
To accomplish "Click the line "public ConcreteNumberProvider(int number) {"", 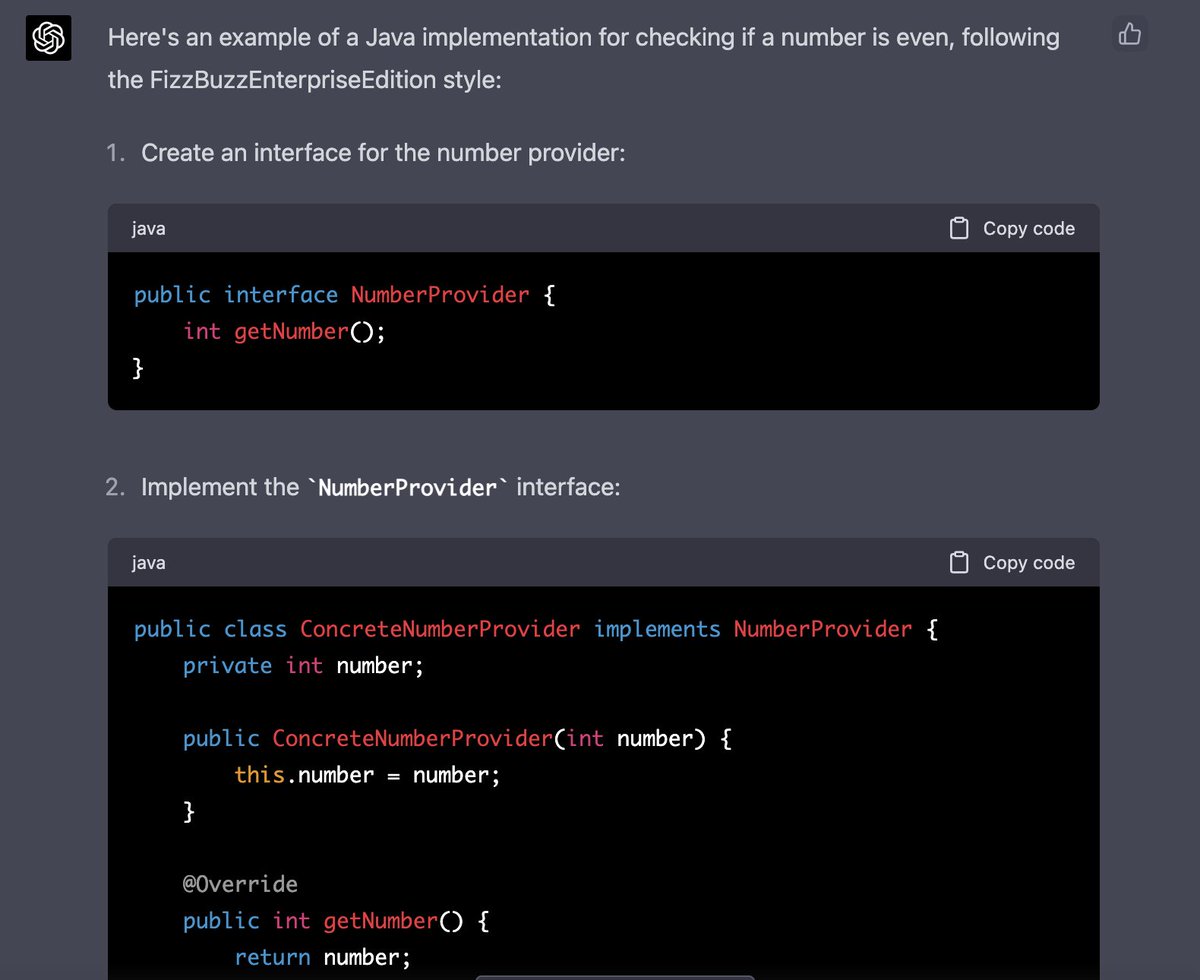I will click(x=458, y=739).
